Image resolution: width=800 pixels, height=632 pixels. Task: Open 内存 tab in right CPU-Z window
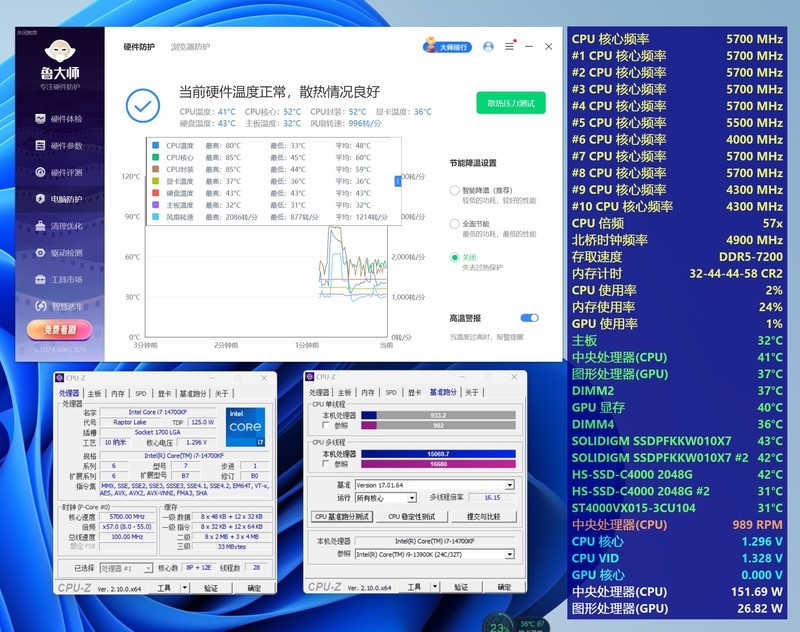(x=368, y=392)
